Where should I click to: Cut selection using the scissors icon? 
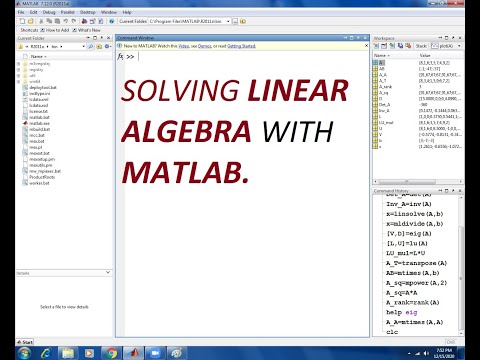[x=41, y=21]
